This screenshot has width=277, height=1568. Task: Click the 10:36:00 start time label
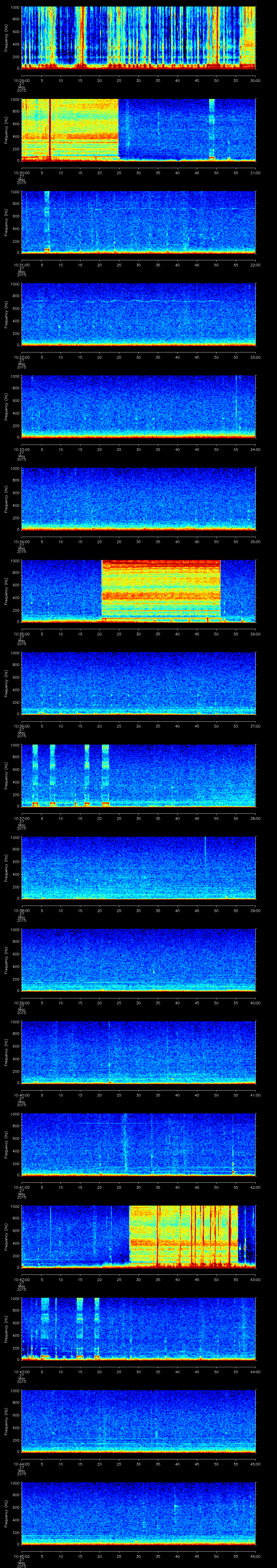21,726
